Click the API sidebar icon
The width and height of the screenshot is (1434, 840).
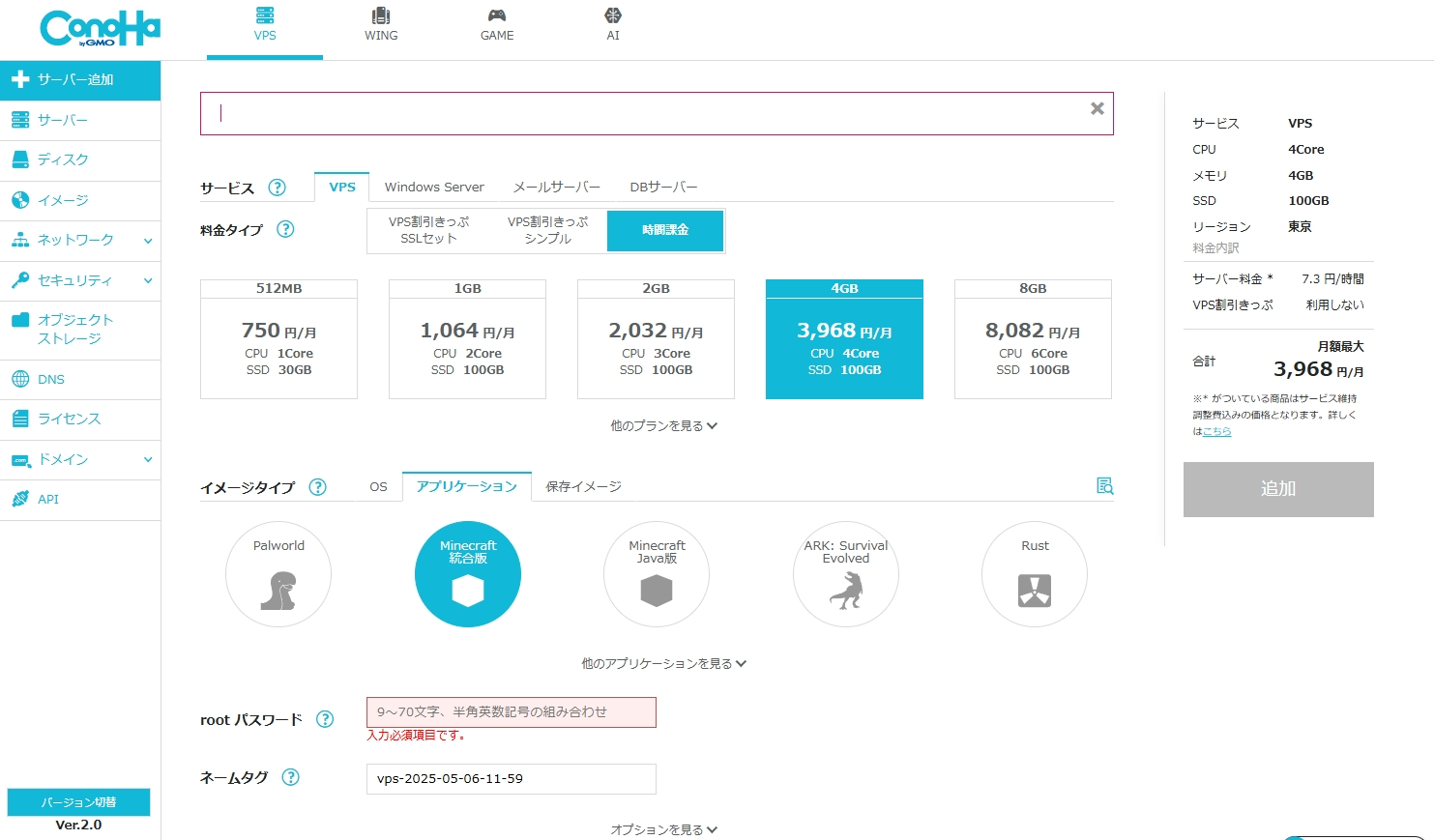click(x=20, y=499)
